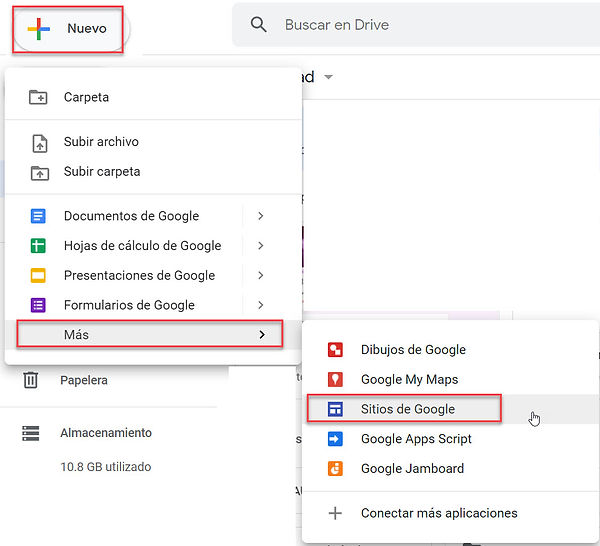Click the 10.8 GB utilizado text
The width and height of the screenshot is (600, 546).
(x=106, y=467)
